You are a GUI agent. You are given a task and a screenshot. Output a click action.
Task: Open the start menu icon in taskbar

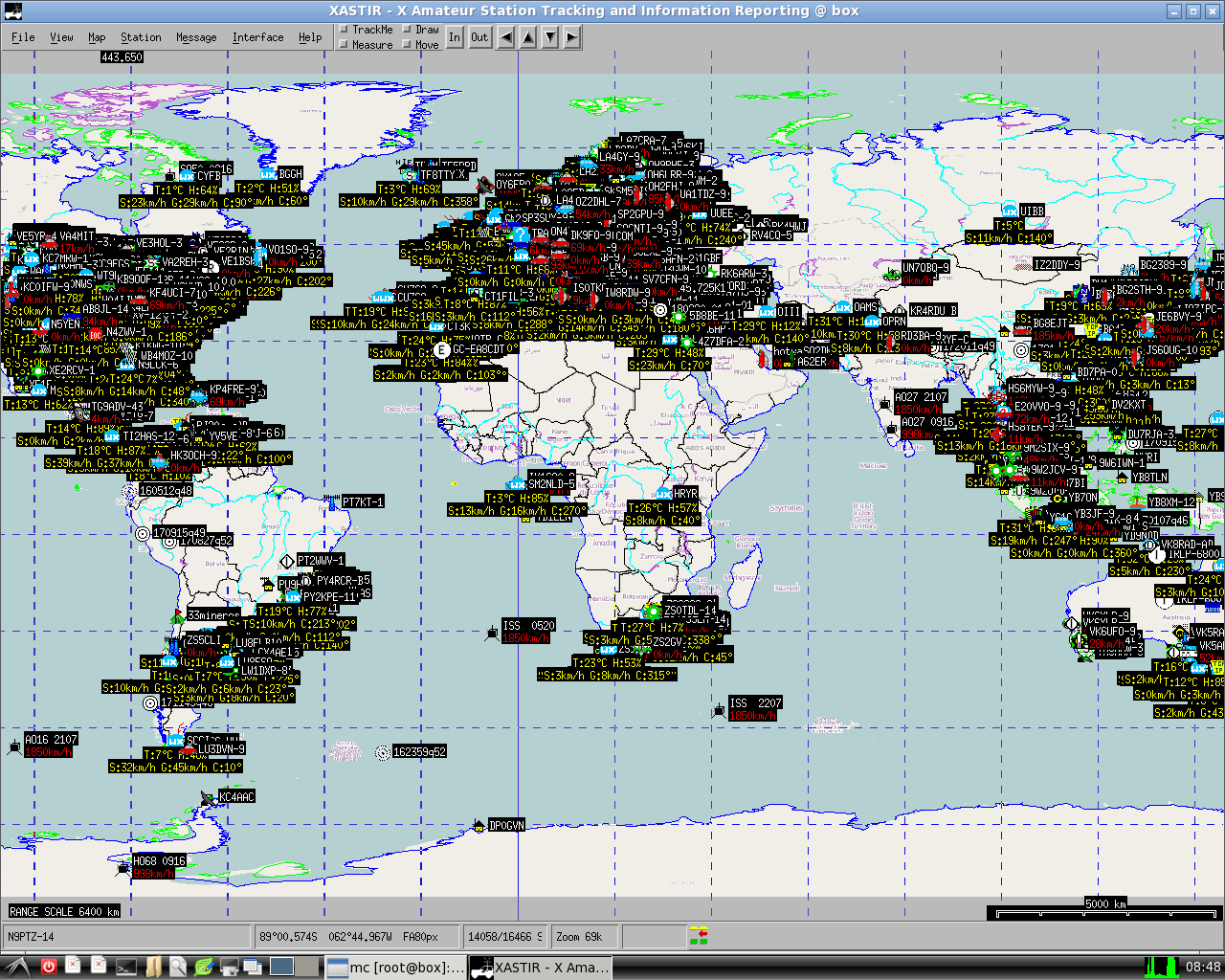(16, 968)
